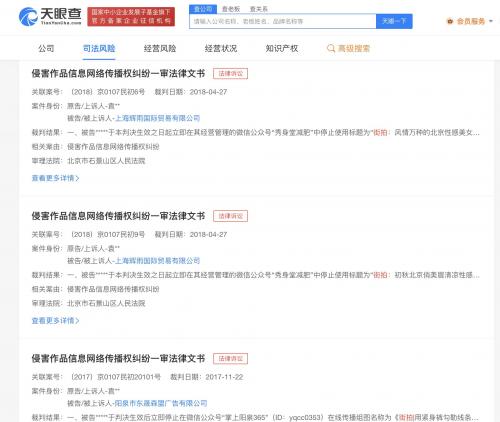Select case number text (2018) 京0107民初9号
Viewport: 500px width, 422px height.
tap(107, 235)
